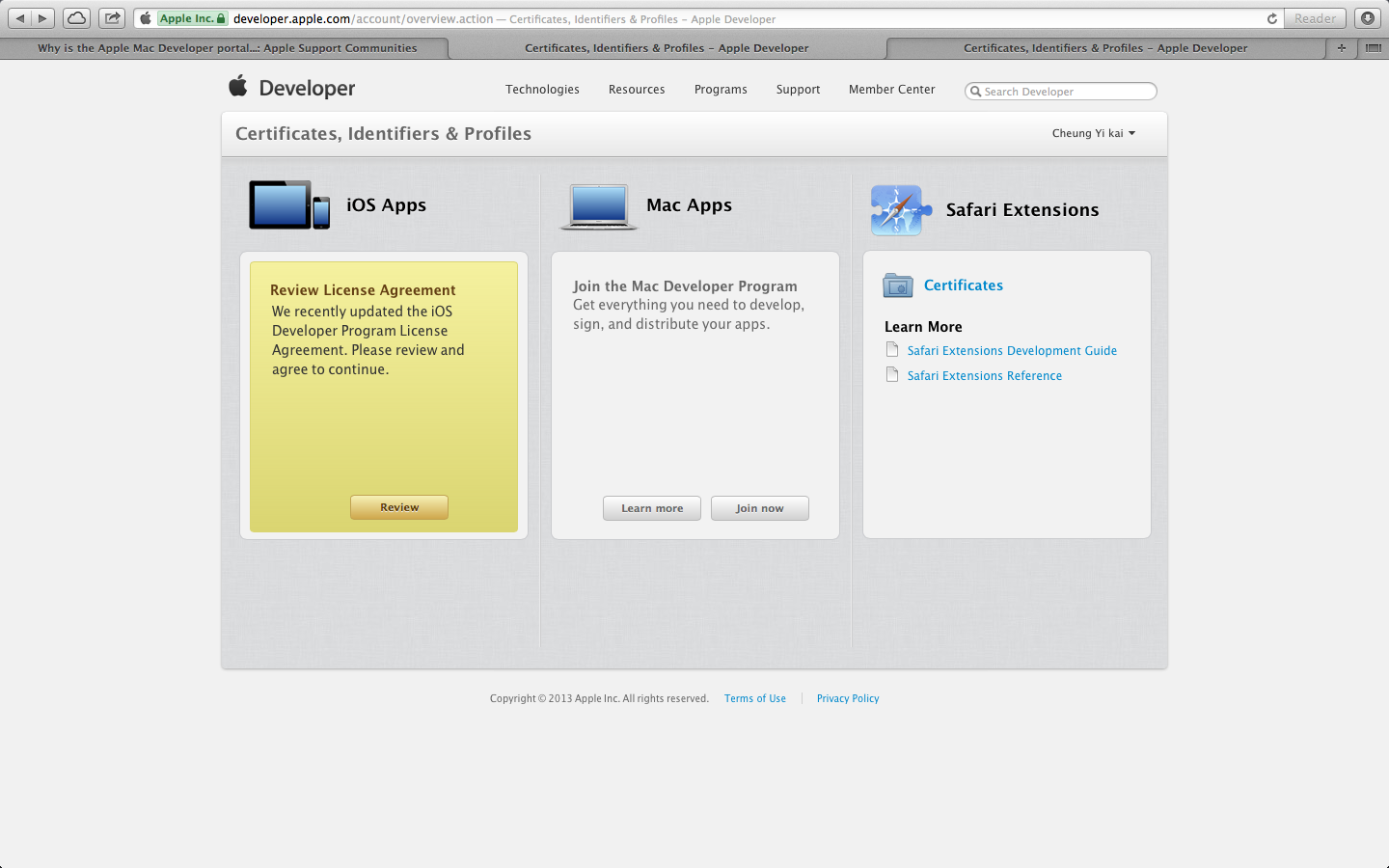This screenshot has height=868, width=1389.
Task: Open the Support menu
Action: (798, 90)
